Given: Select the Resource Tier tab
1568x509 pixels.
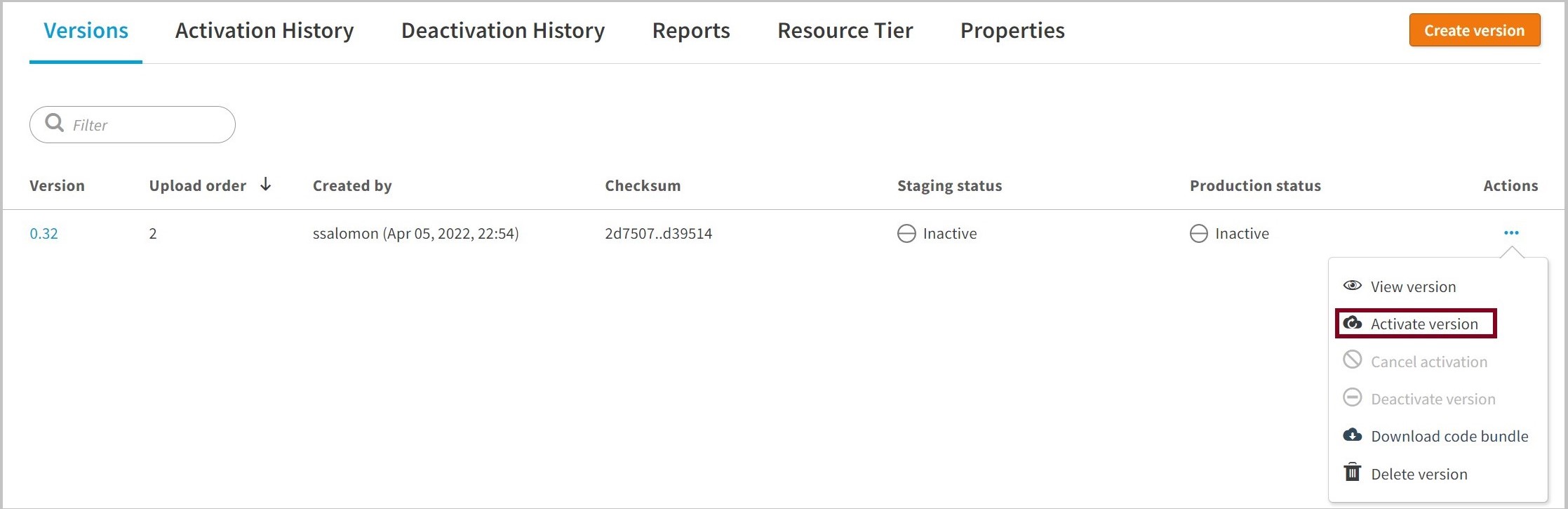Looking at the screenshot, I should (x=845, y=31).
